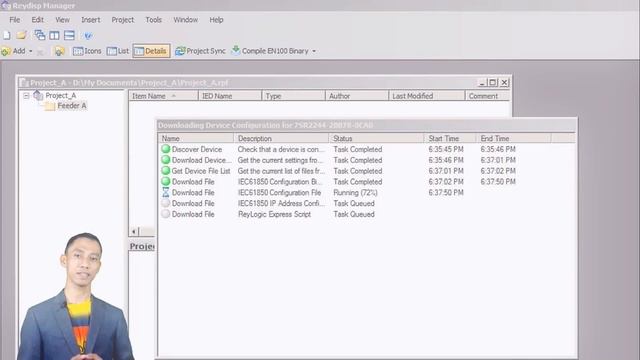Image resolution: width=640 pixels, height=360 pixels.
Task: Click IEC61850 IP Address Confi... description
Action: pyautogui.click(x=281, y=203)
